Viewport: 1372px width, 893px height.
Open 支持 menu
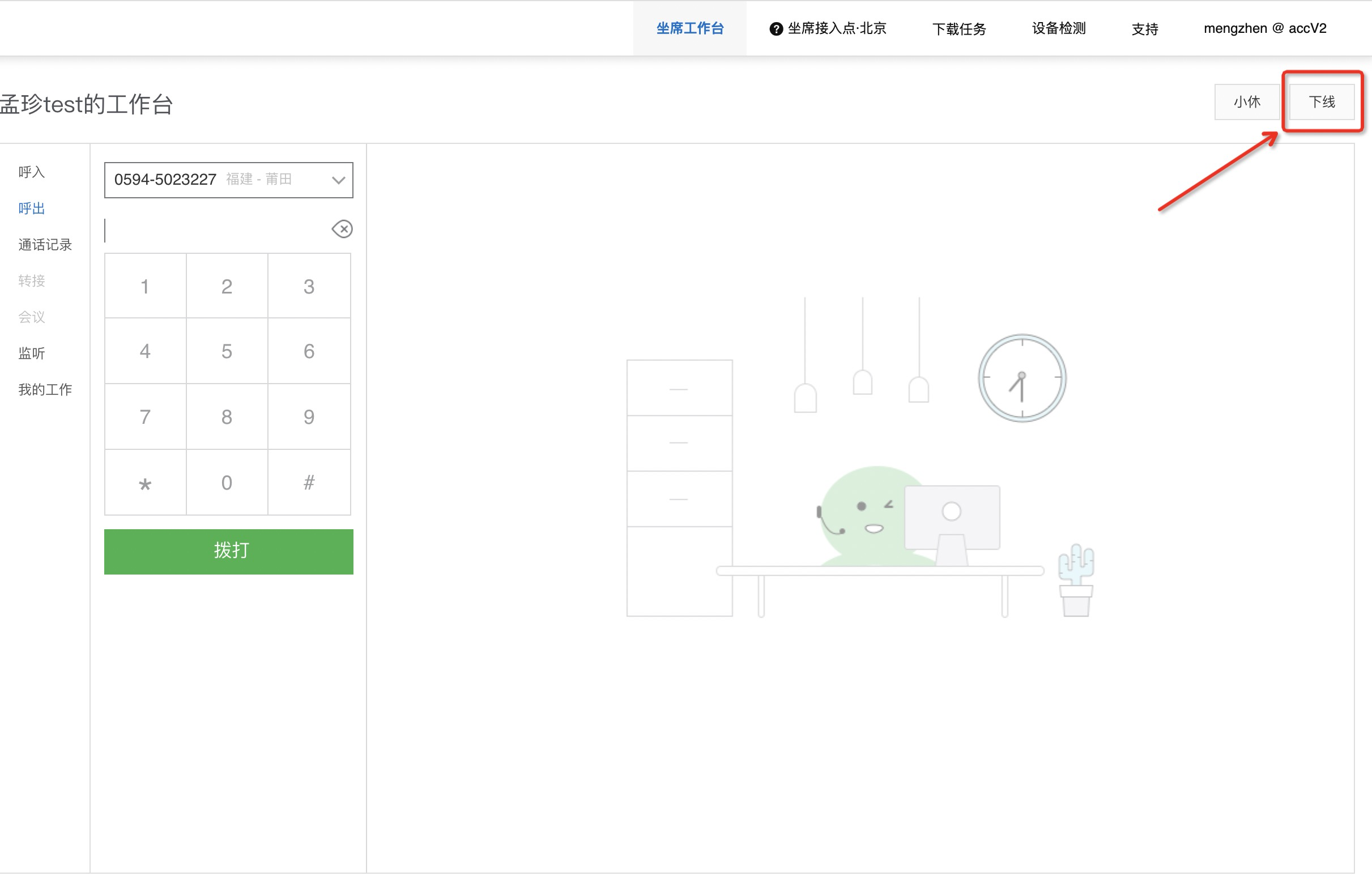tap(1145, 29)
